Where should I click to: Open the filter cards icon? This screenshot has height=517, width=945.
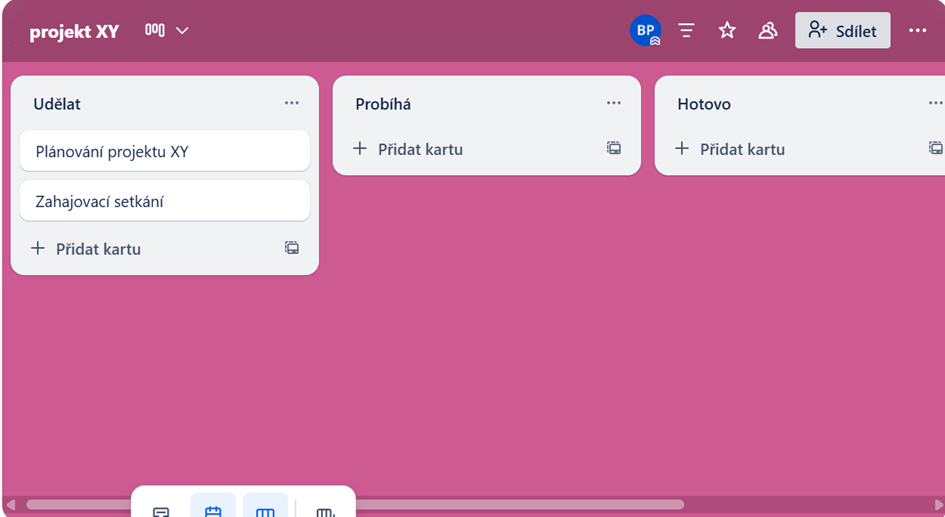pos(686,31)
